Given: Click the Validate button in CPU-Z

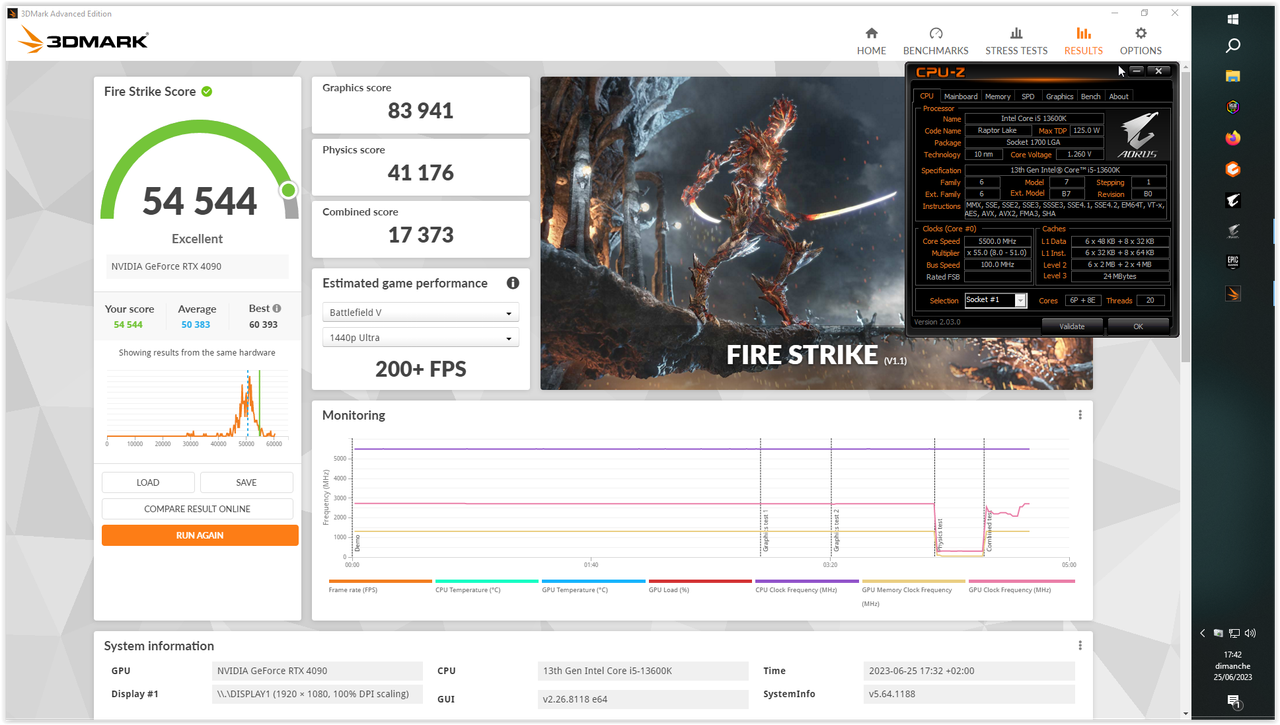Looking at the screenshot, I should pyautogui.click(x=1072, y=326).
